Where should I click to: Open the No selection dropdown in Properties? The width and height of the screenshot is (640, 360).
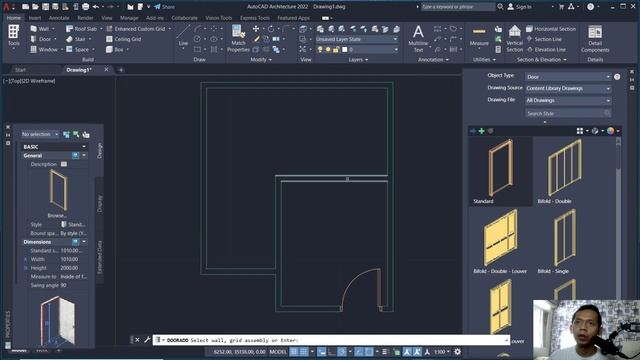[40, 134]
